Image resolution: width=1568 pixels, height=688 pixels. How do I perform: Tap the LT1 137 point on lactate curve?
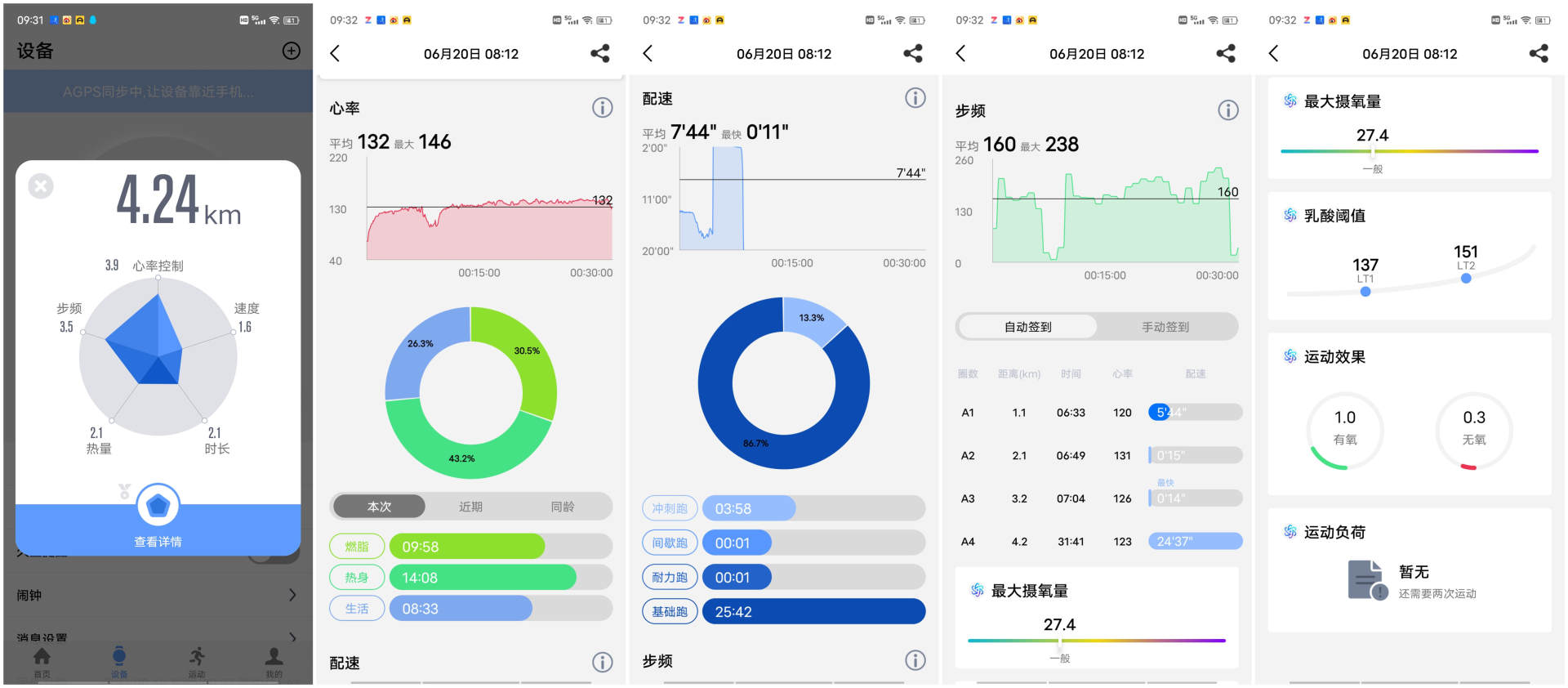pyautogui.click(x=1365, y=291)
